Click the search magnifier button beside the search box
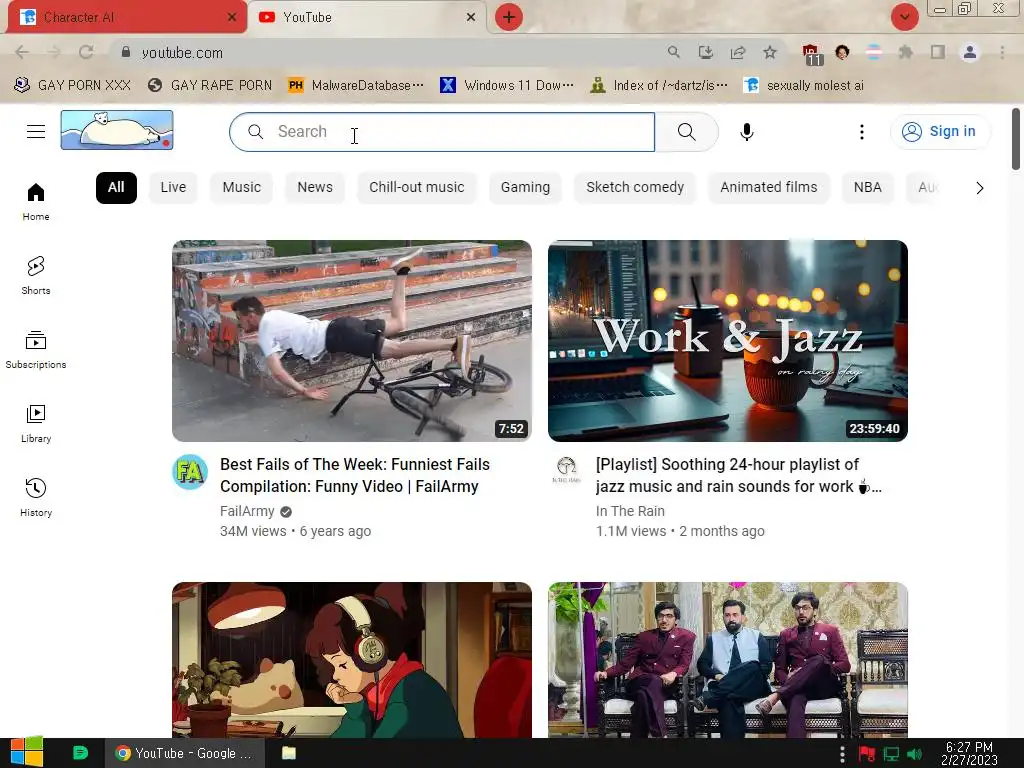 pos(686,132)
